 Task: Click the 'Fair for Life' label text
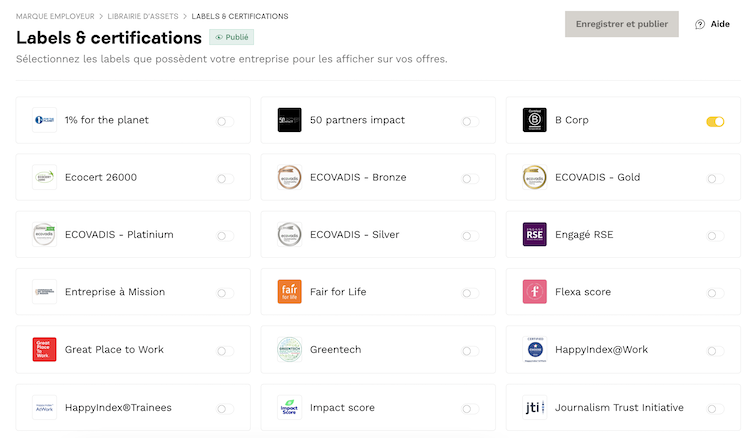point(338,292)
